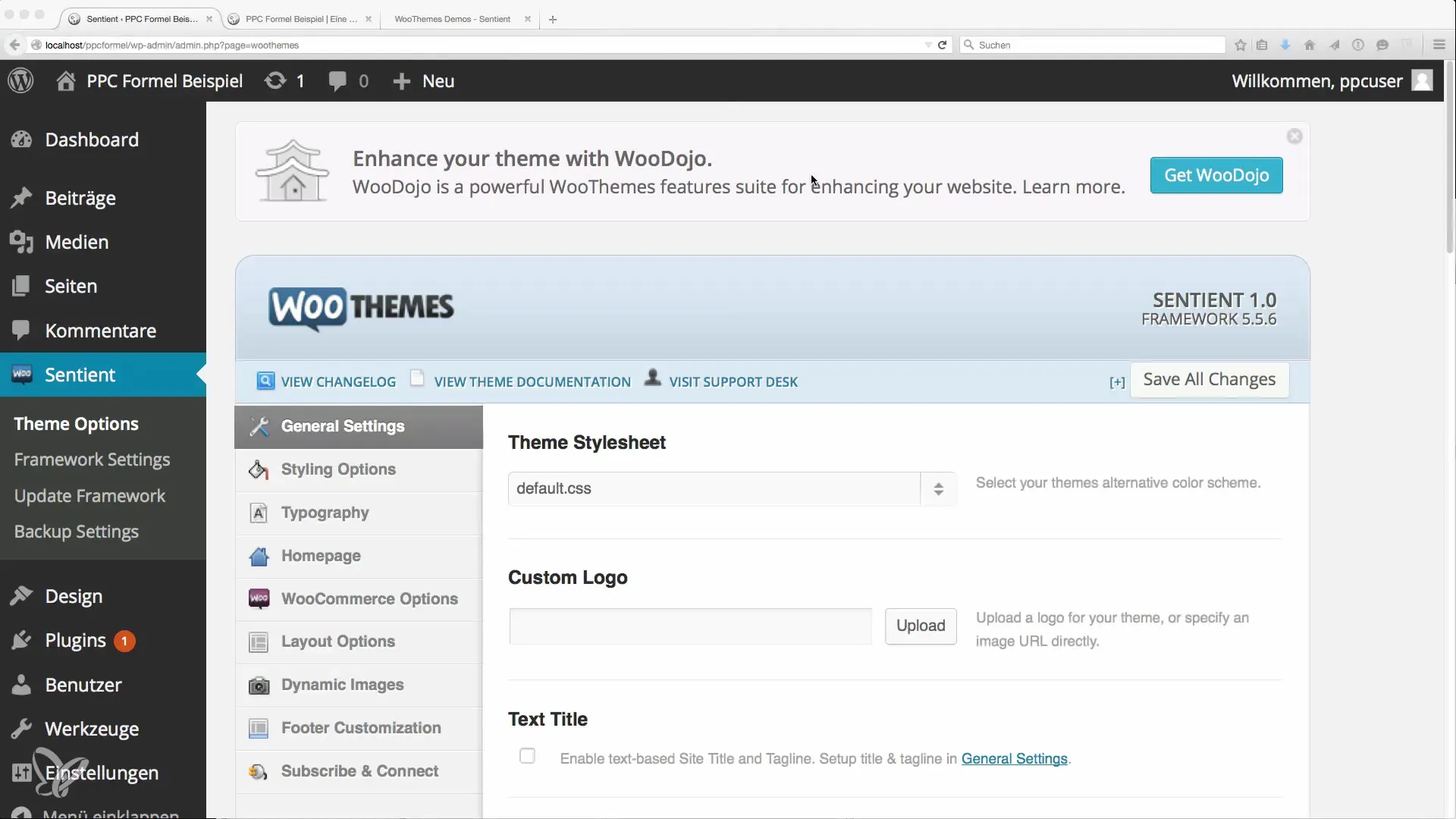Open Framework Settings in the sidebar
The height and width of the screenshot is (819, 1456).
pos(92,460)
